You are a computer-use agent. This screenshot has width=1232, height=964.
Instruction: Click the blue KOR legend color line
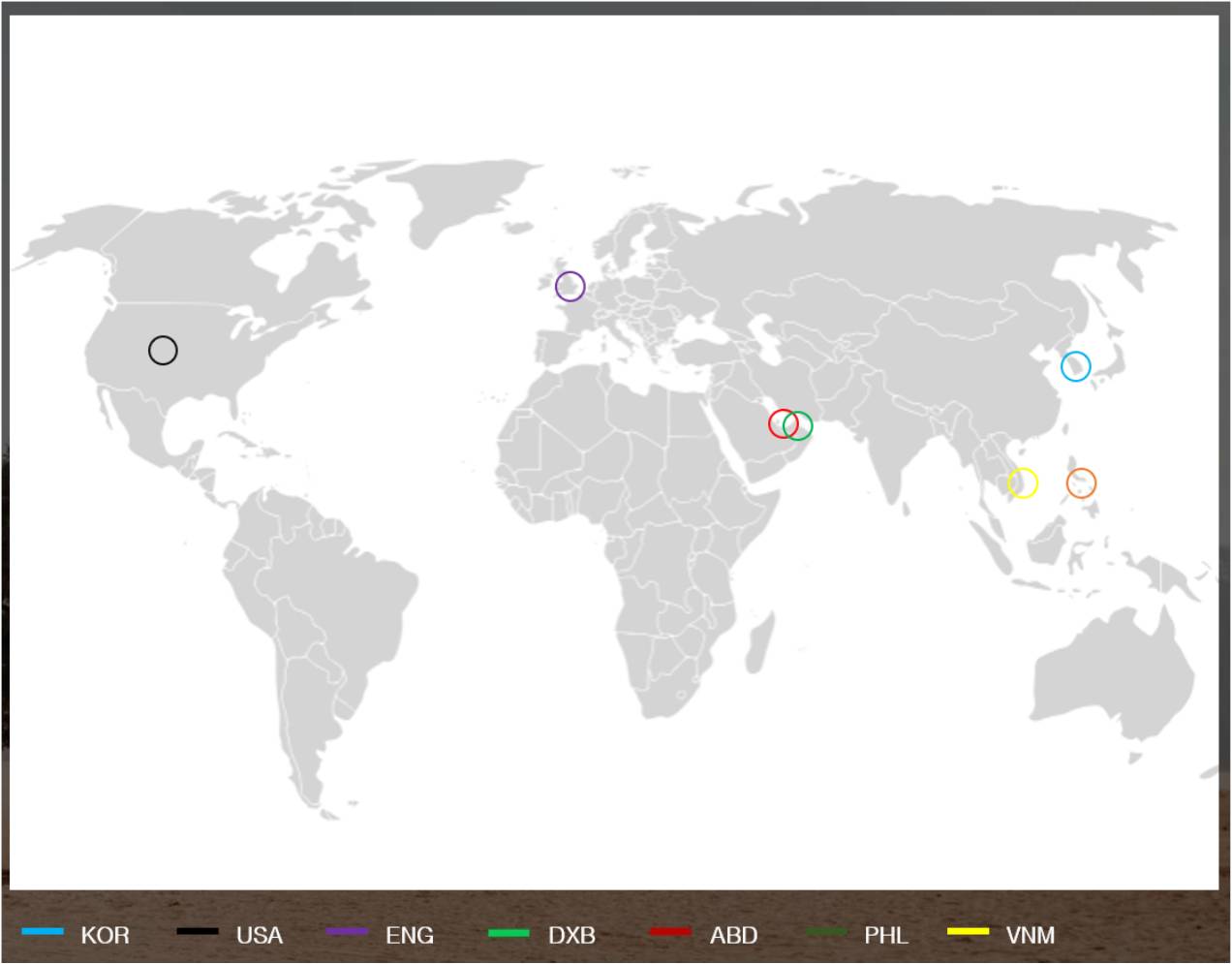tap(43, 932)
